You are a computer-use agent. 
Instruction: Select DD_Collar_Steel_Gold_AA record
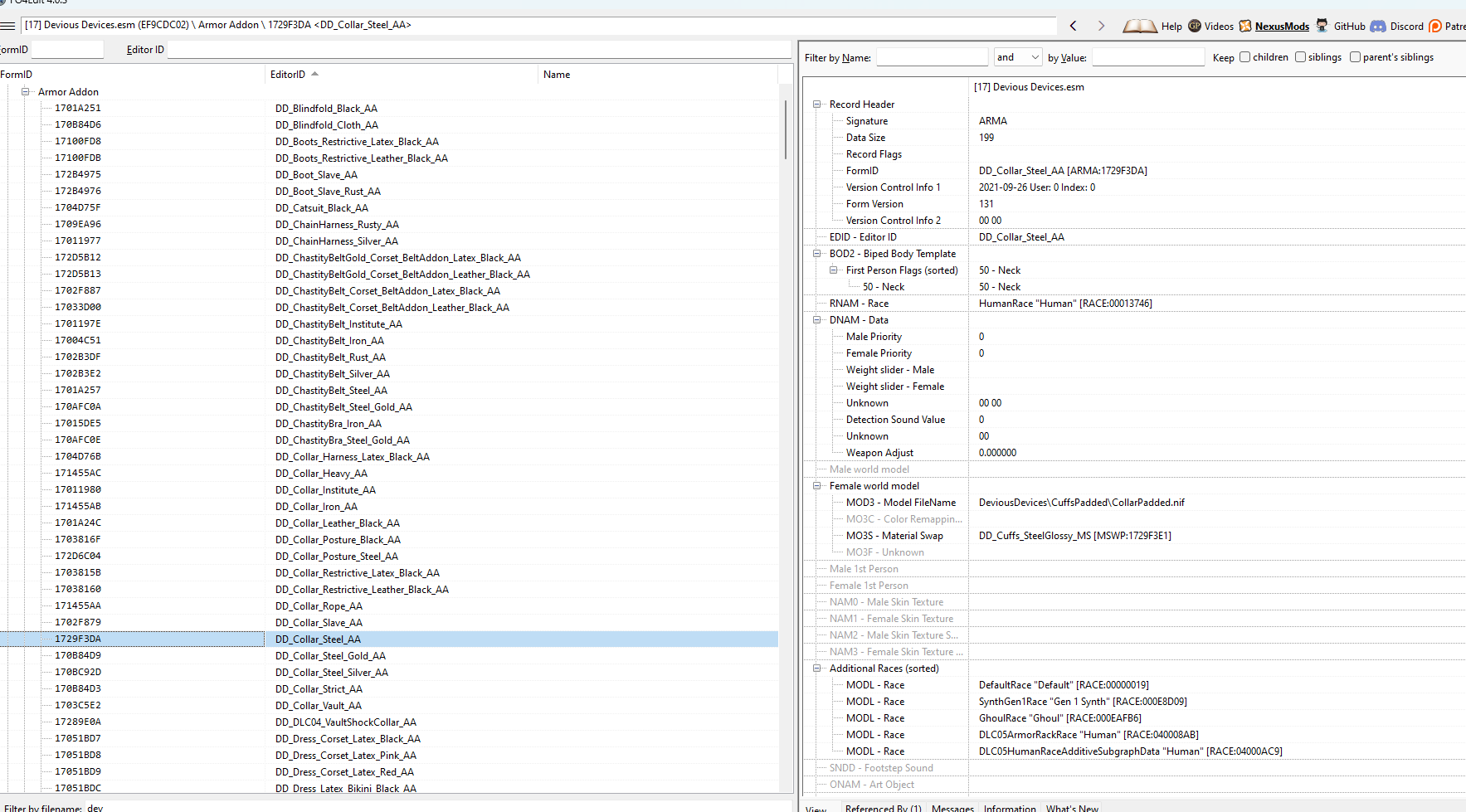coord(330,656)
